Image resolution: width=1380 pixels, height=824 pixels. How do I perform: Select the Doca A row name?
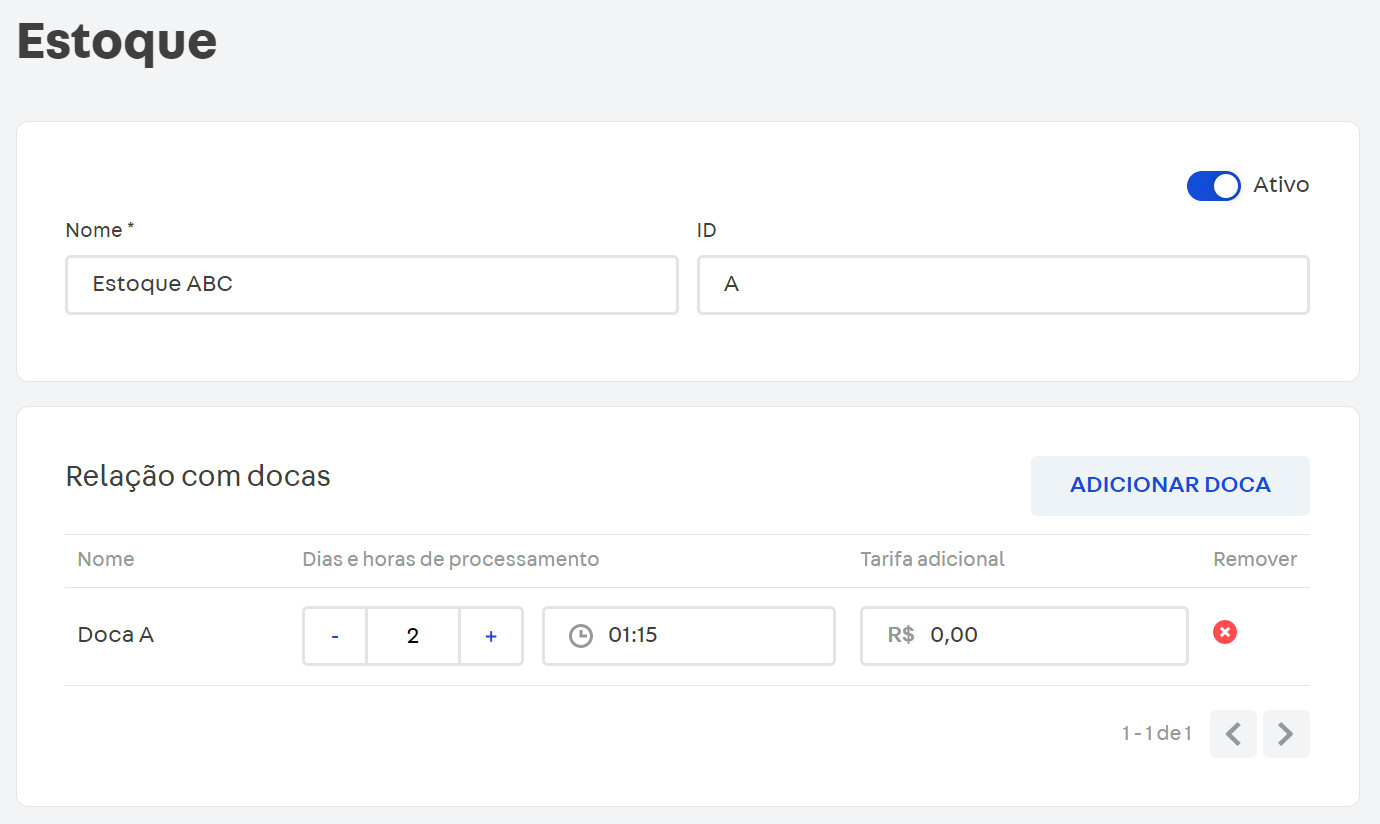[x=115, y=634]
